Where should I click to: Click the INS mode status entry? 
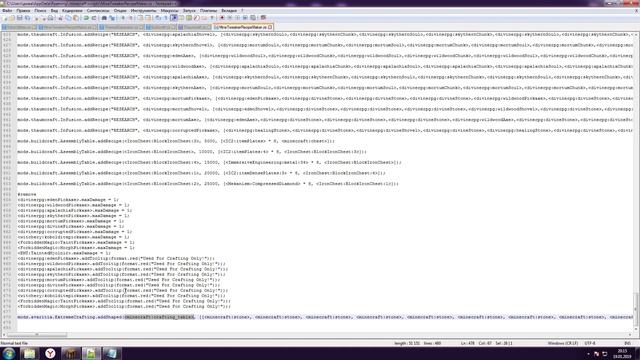coord(627,343)
